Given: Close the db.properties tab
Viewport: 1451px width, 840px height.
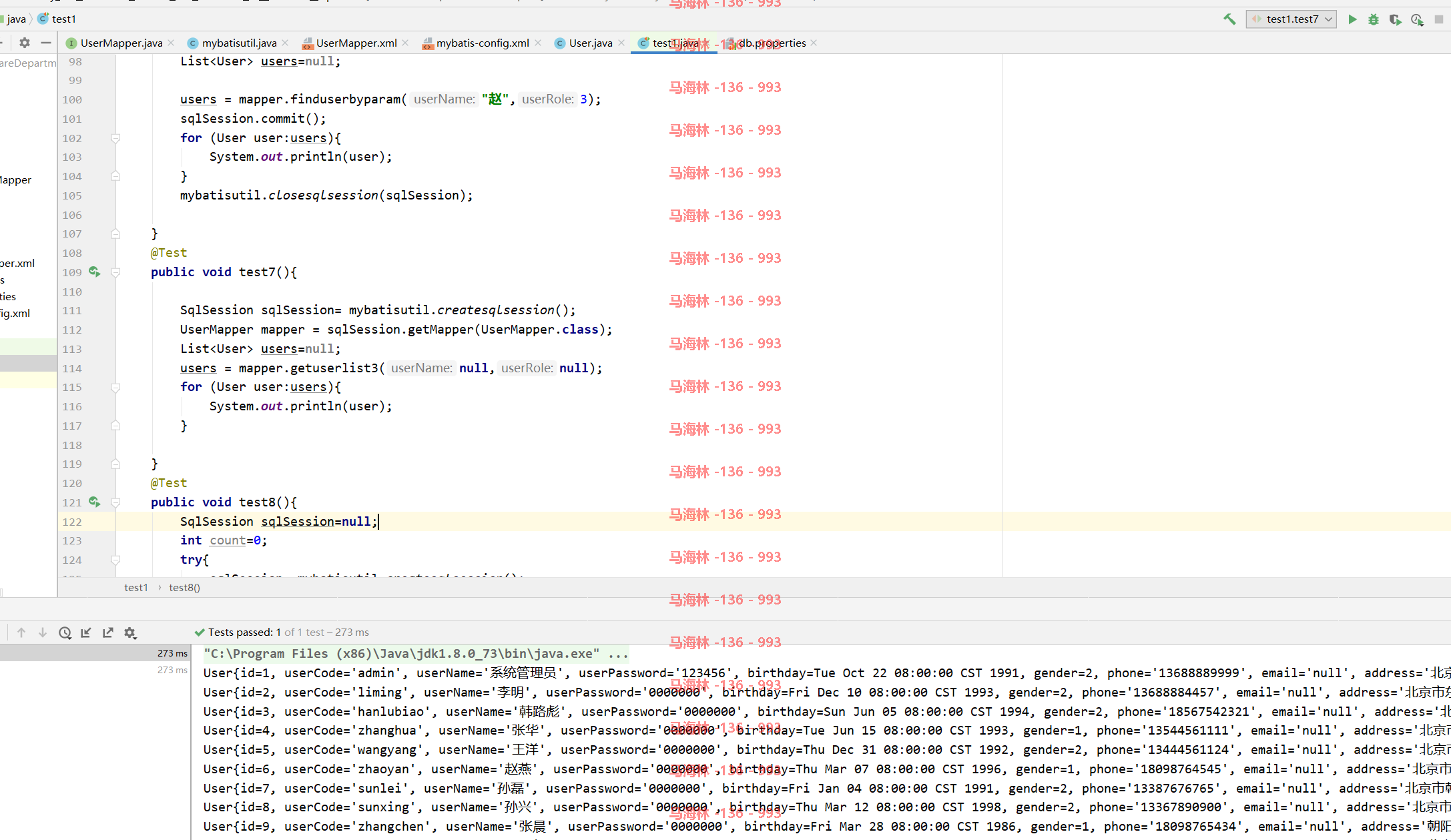Looking at the screenshot, I should [814, 43].
